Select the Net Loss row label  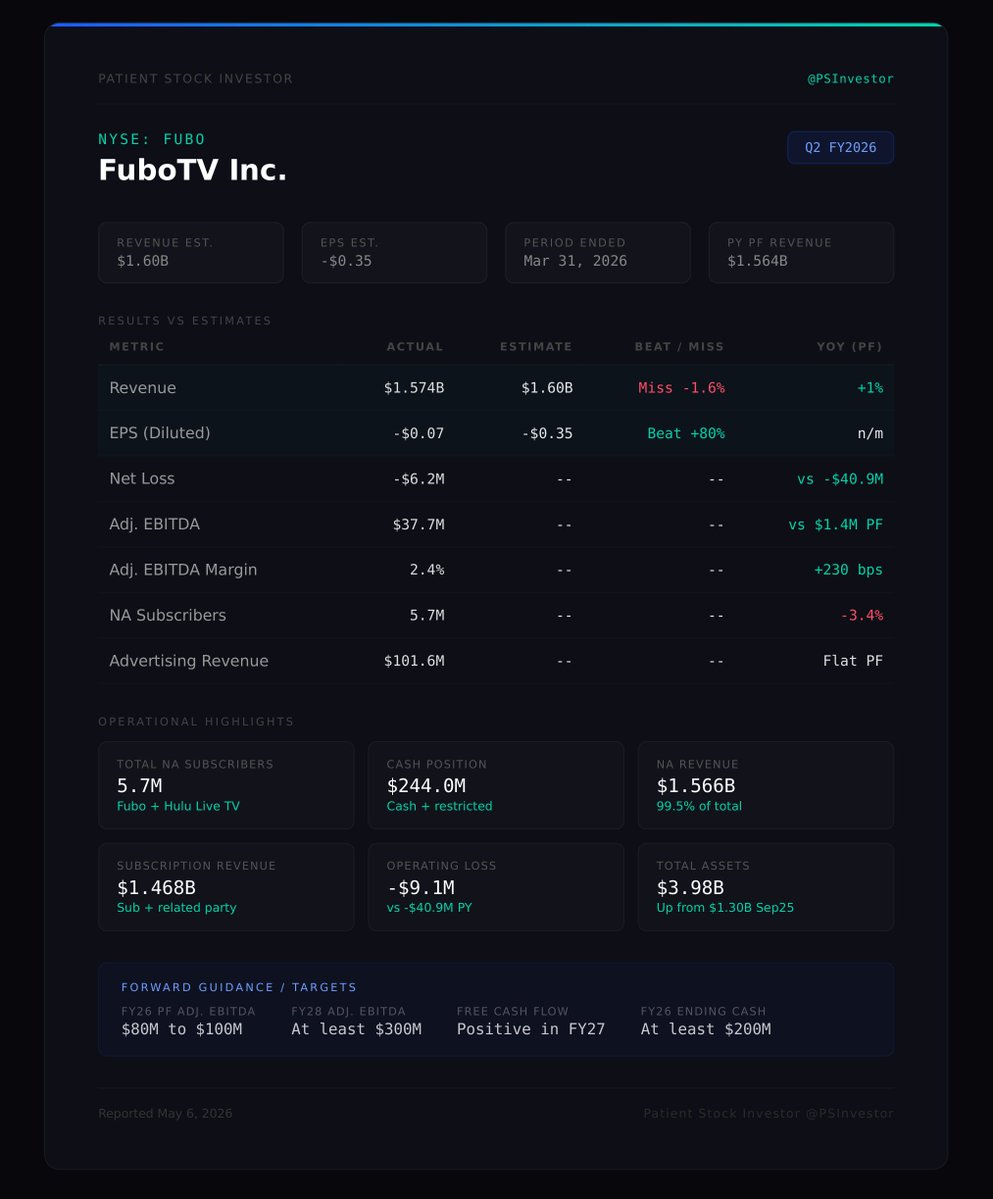(141, 479)
